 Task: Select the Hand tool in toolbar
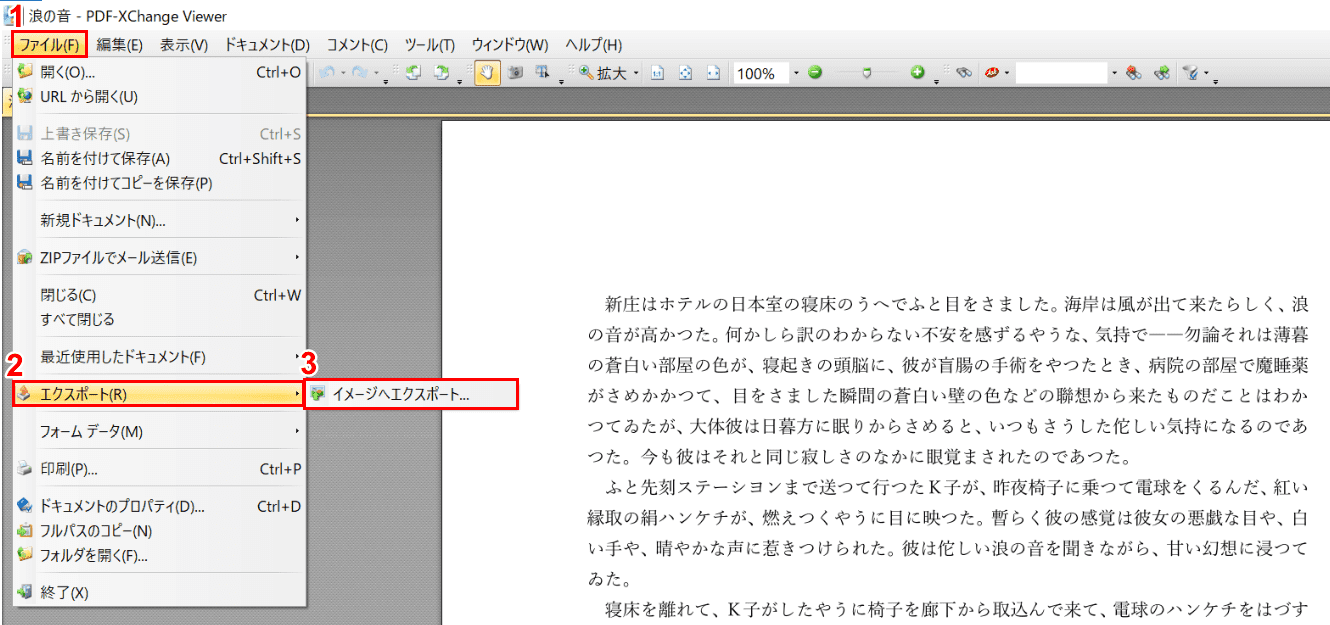tap(487, 73)
